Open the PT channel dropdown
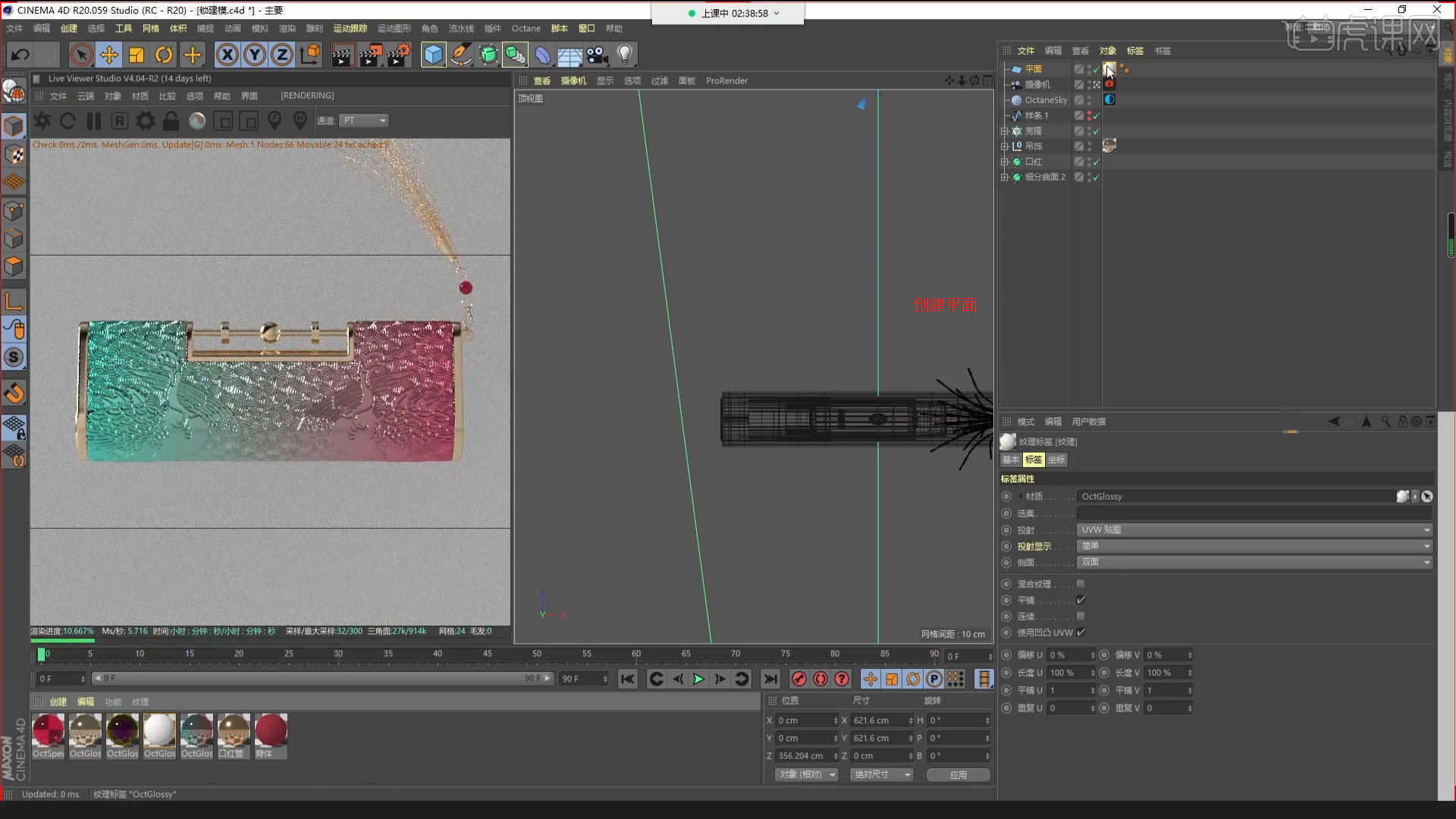Screen dimensions: 1456x819 (x=364, y=121)
